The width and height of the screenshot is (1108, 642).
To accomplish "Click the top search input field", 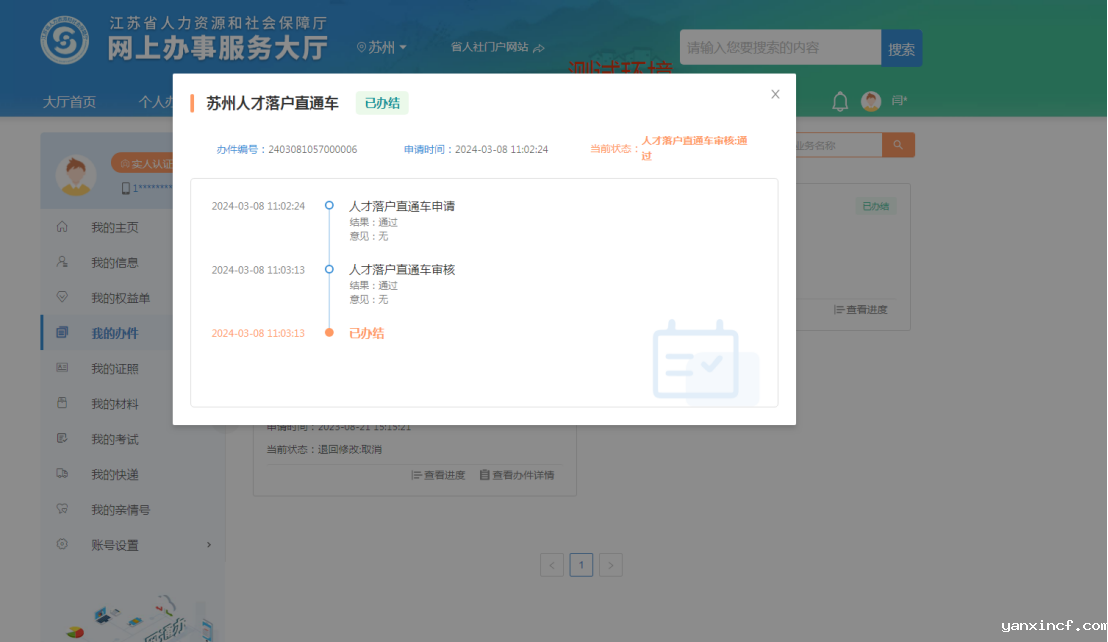I will 780,47.
